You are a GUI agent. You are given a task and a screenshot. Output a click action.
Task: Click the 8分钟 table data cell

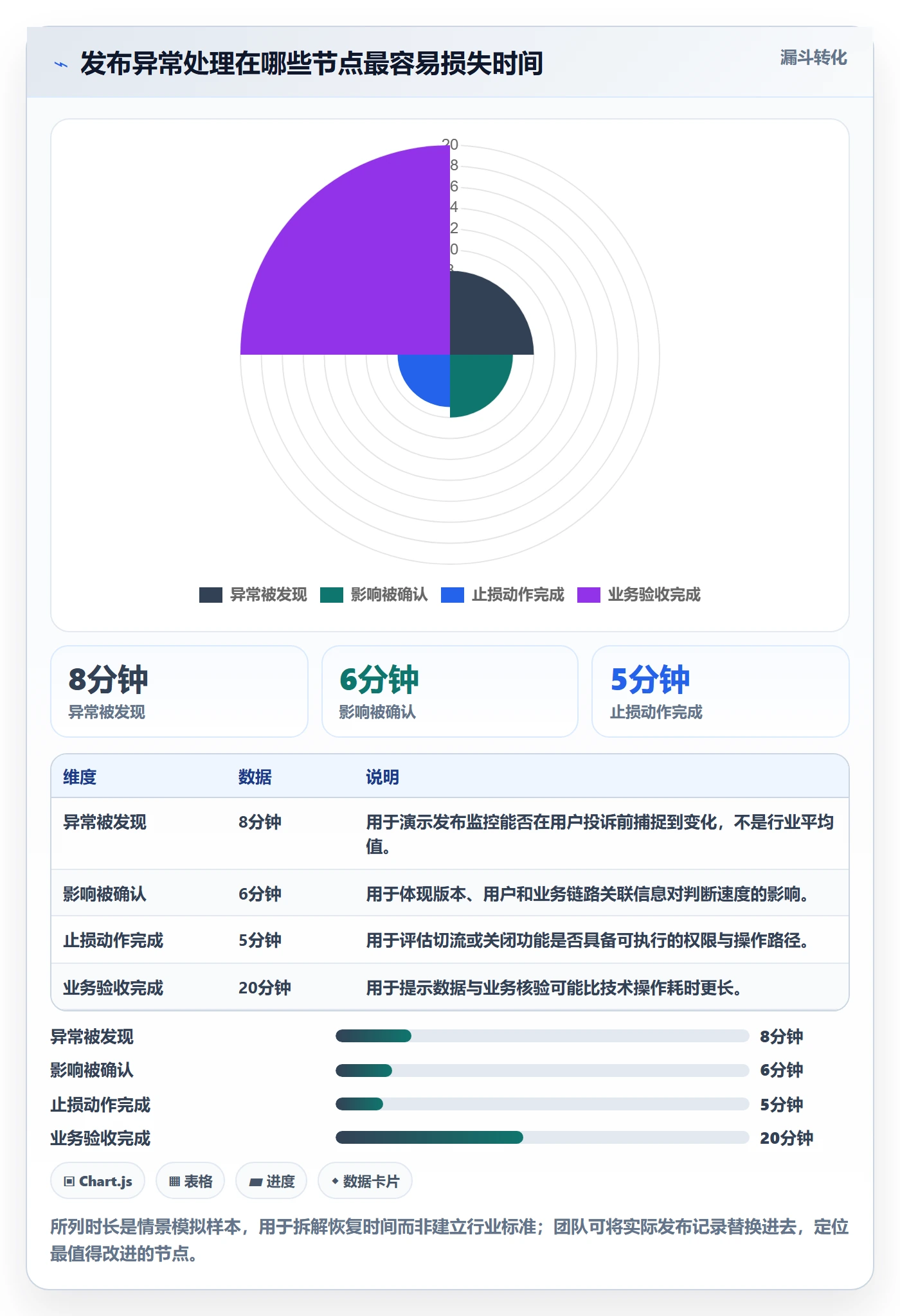[x=260, y=822]
